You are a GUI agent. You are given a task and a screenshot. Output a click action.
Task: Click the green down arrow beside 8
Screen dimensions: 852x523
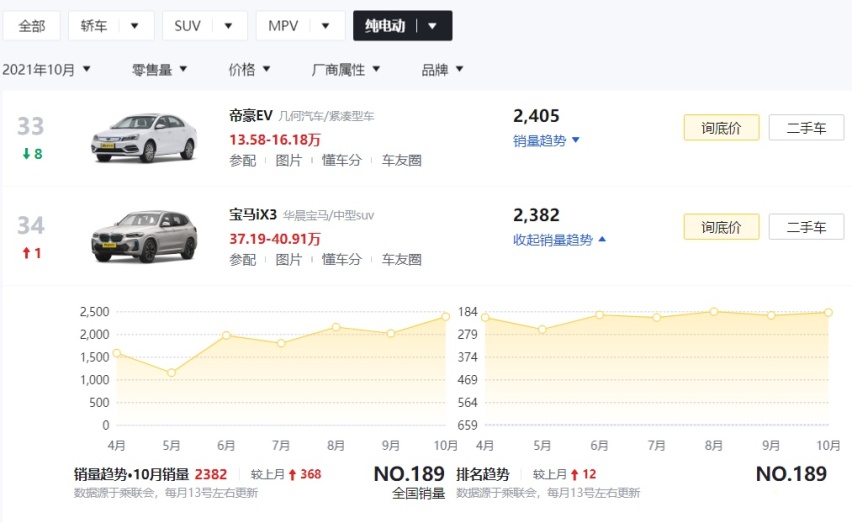pyautogui.click(x=26, y=154)
